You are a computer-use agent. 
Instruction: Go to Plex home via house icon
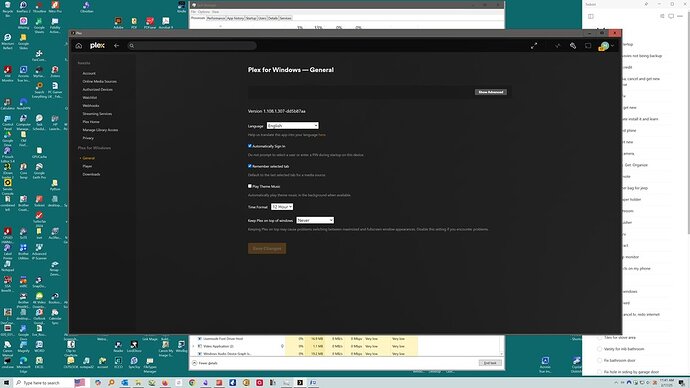(79, 46)
